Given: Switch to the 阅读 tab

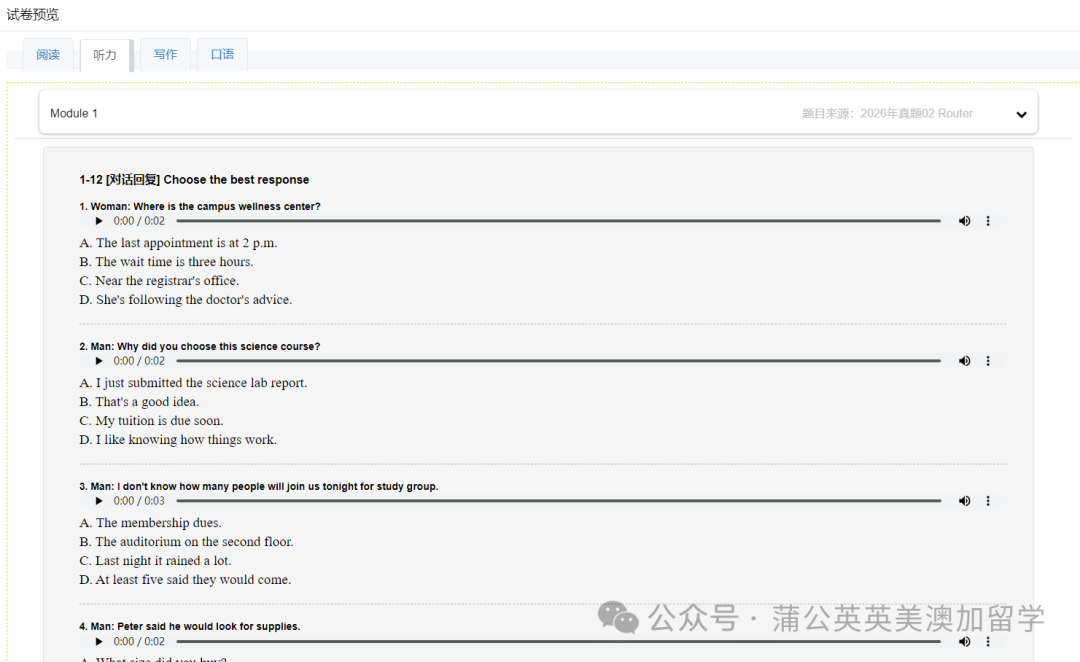Looking at the screenshot, I should point(48,55).
